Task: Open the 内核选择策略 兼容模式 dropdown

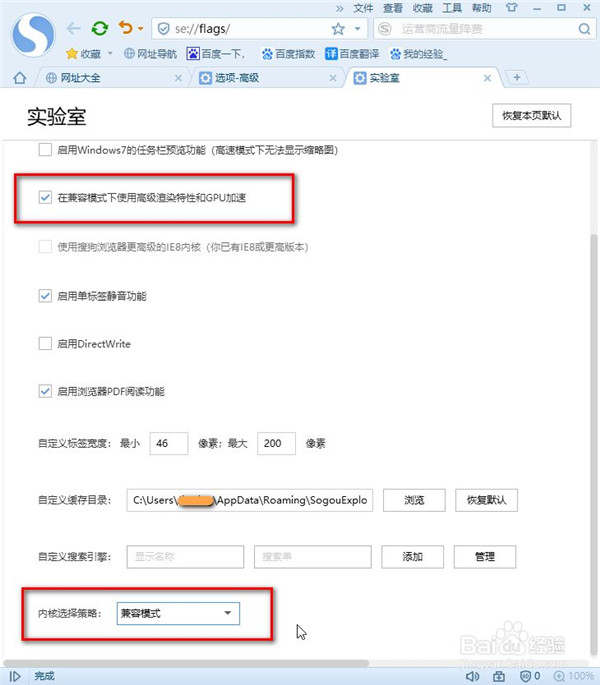Action: click(x=176, y=613)
